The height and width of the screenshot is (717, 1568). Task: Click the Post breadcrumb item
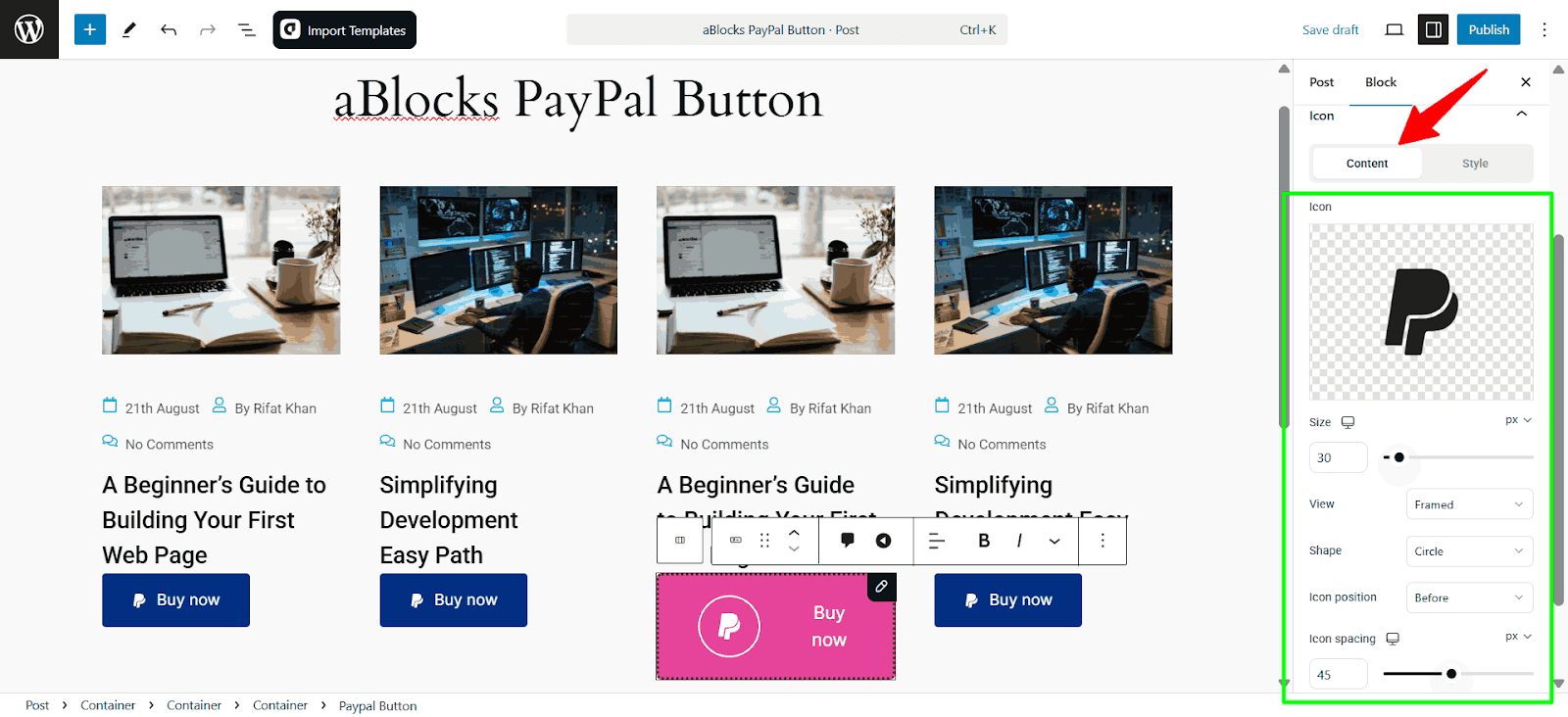coord(37,705)
